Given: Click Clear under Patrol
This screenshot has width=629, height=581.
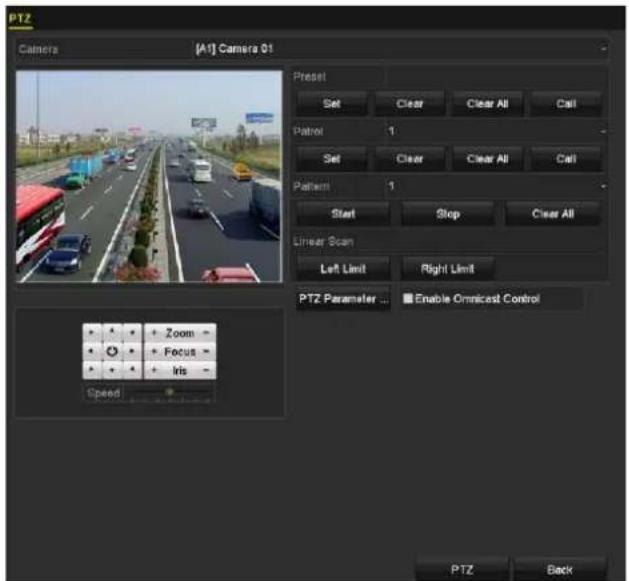Looking at the screenshot, I should pyautogui.click(x=410, y=159).
